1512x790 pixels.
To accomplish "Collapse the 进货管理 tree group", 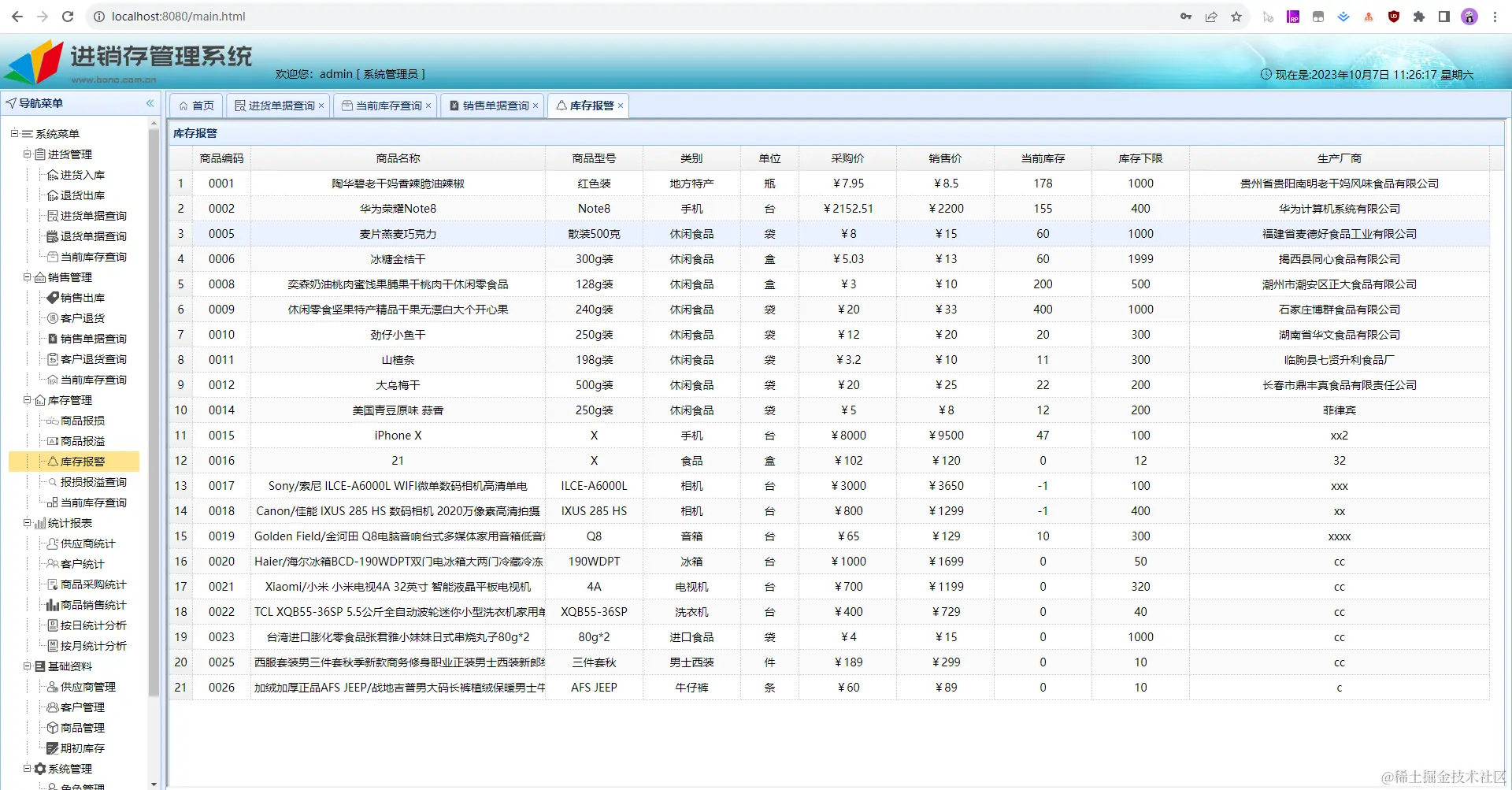I will pyautogui.click(x=27, y=154).
